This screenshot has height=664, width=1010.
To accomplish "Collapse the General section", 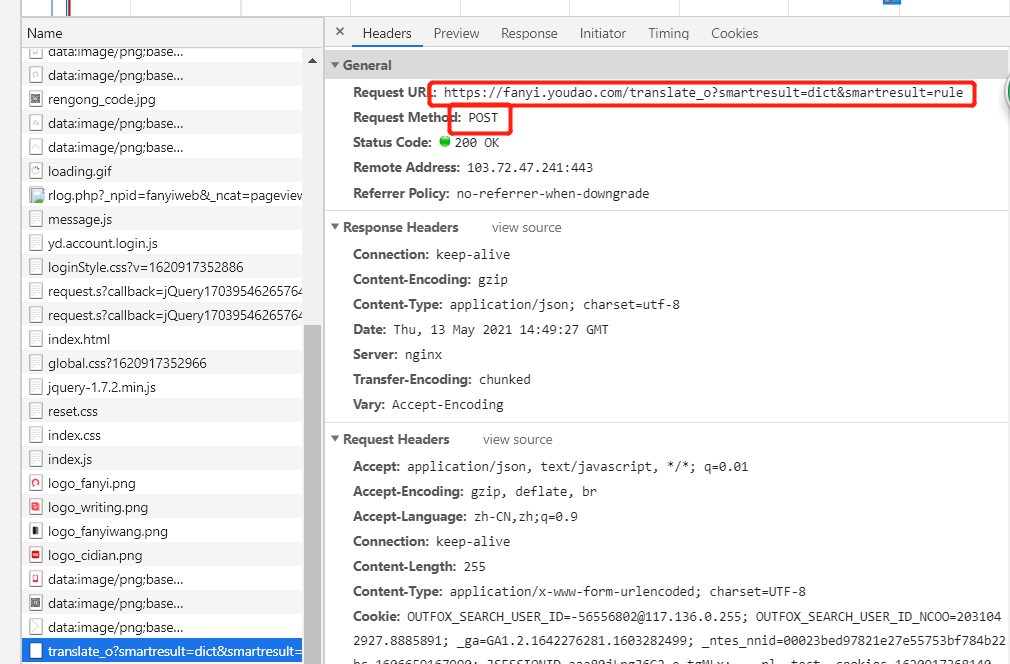I will click(335, 65).
